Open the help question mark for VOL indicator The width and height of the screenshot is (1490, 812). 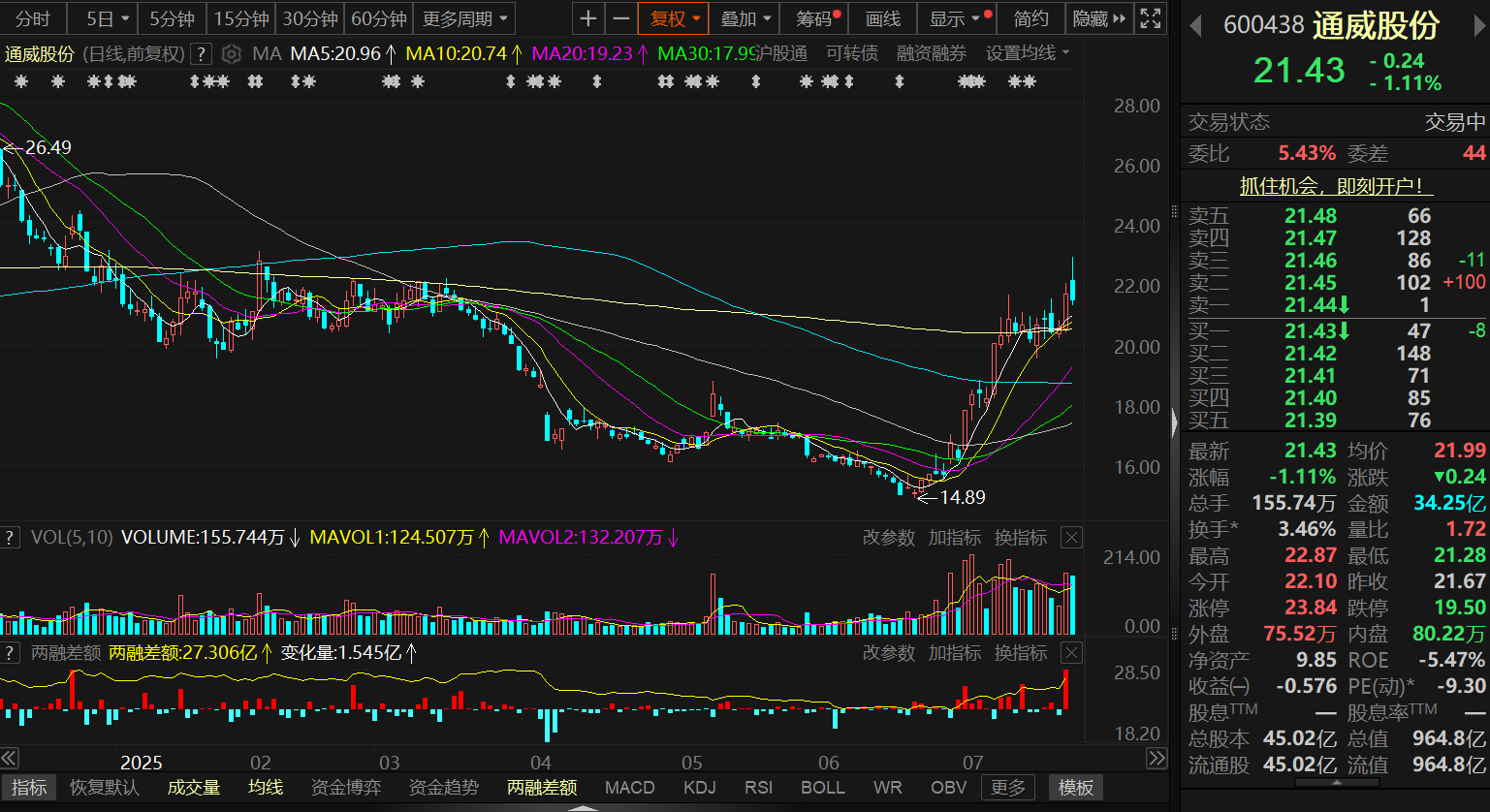[x=10, y=537]
